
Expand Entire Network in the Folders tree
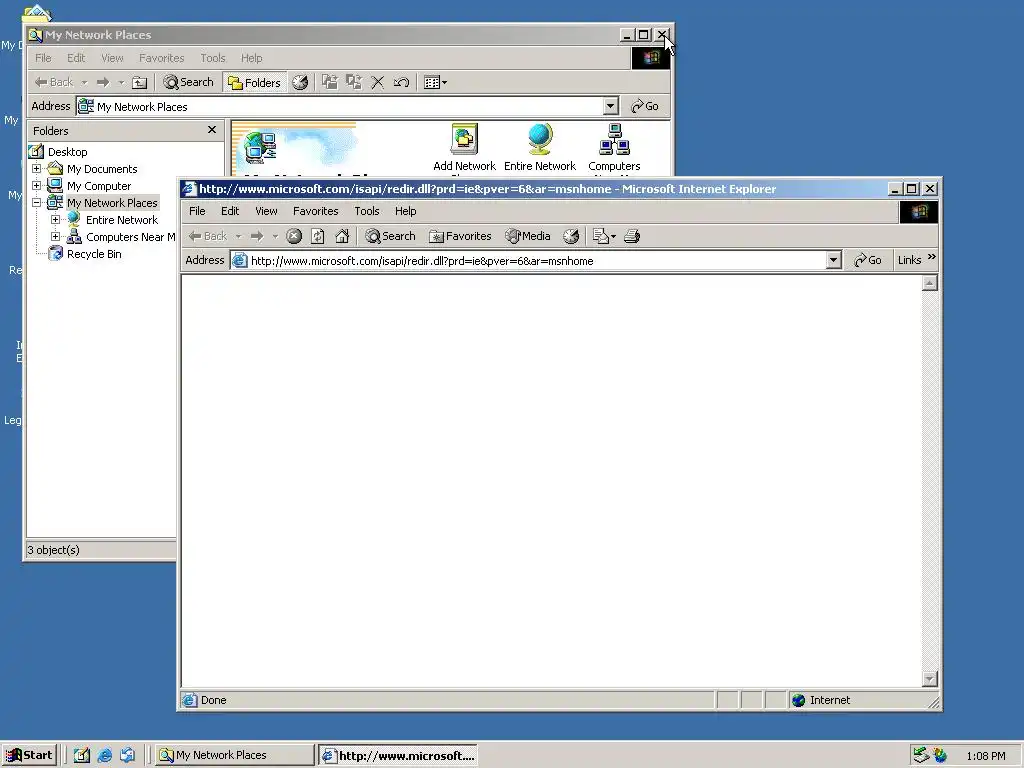click(56, 219)
